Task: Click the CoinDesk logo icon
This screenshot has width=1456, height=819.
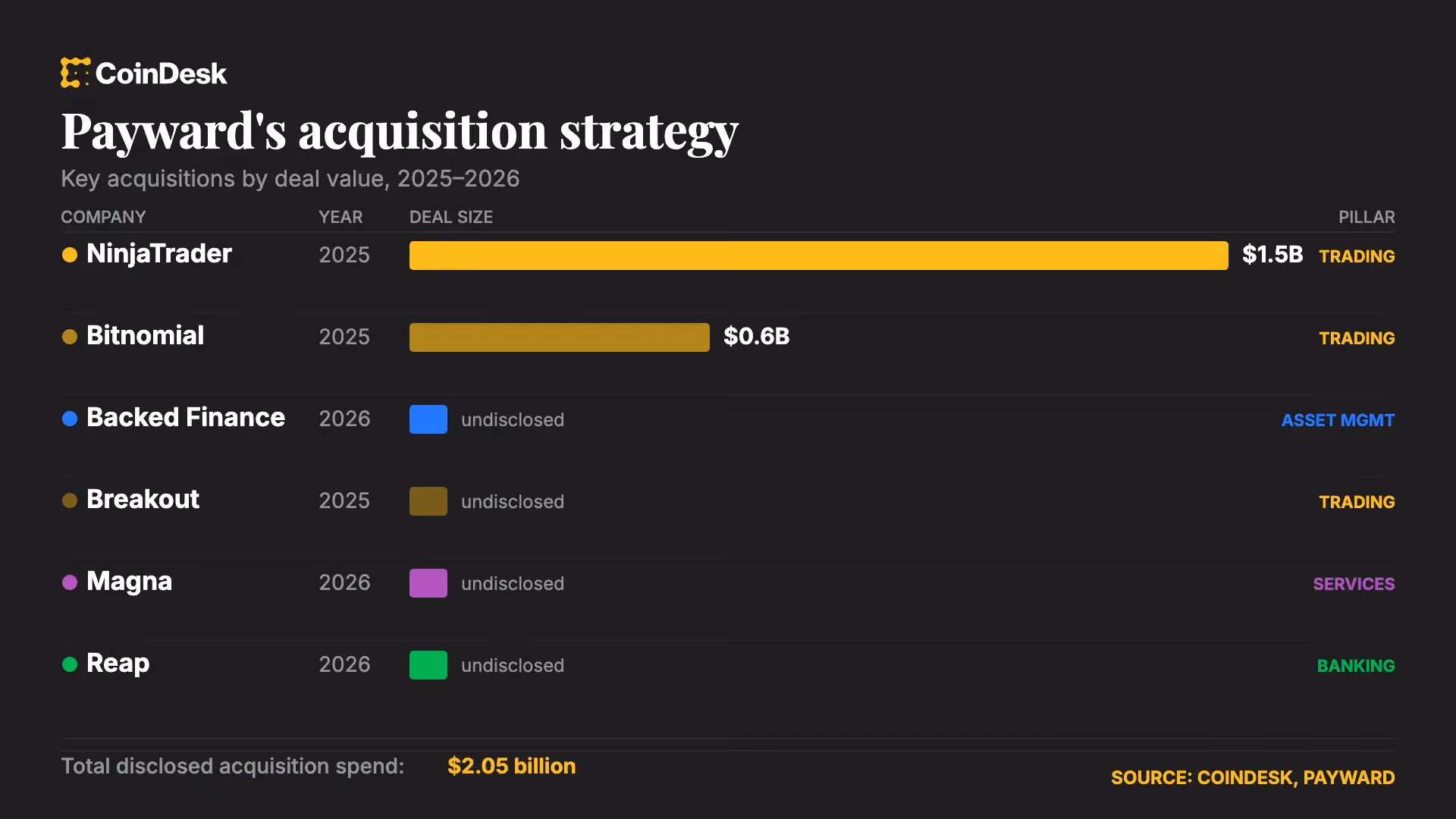Action: coord(75,73)
